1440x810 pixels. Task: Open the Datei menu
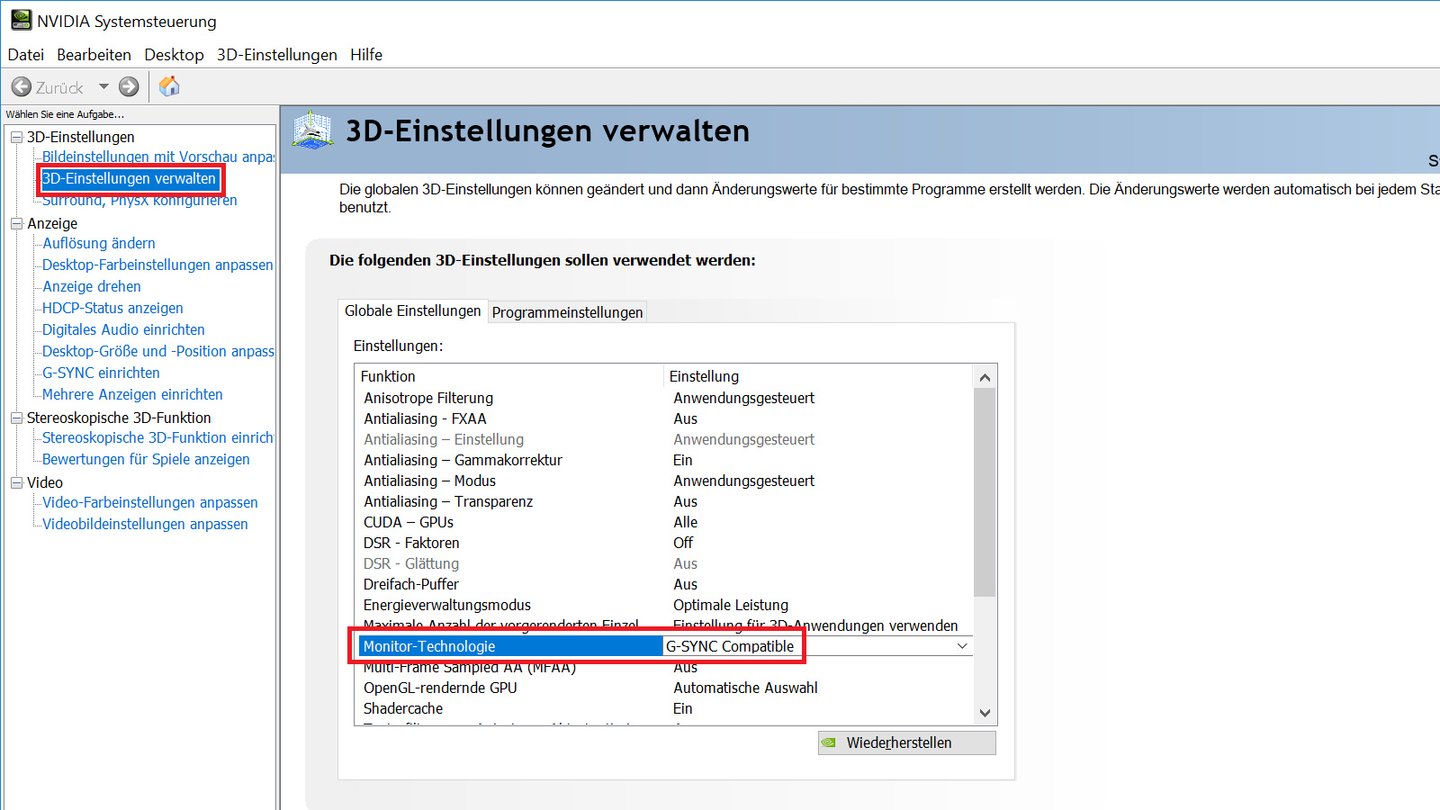[26, 55]
